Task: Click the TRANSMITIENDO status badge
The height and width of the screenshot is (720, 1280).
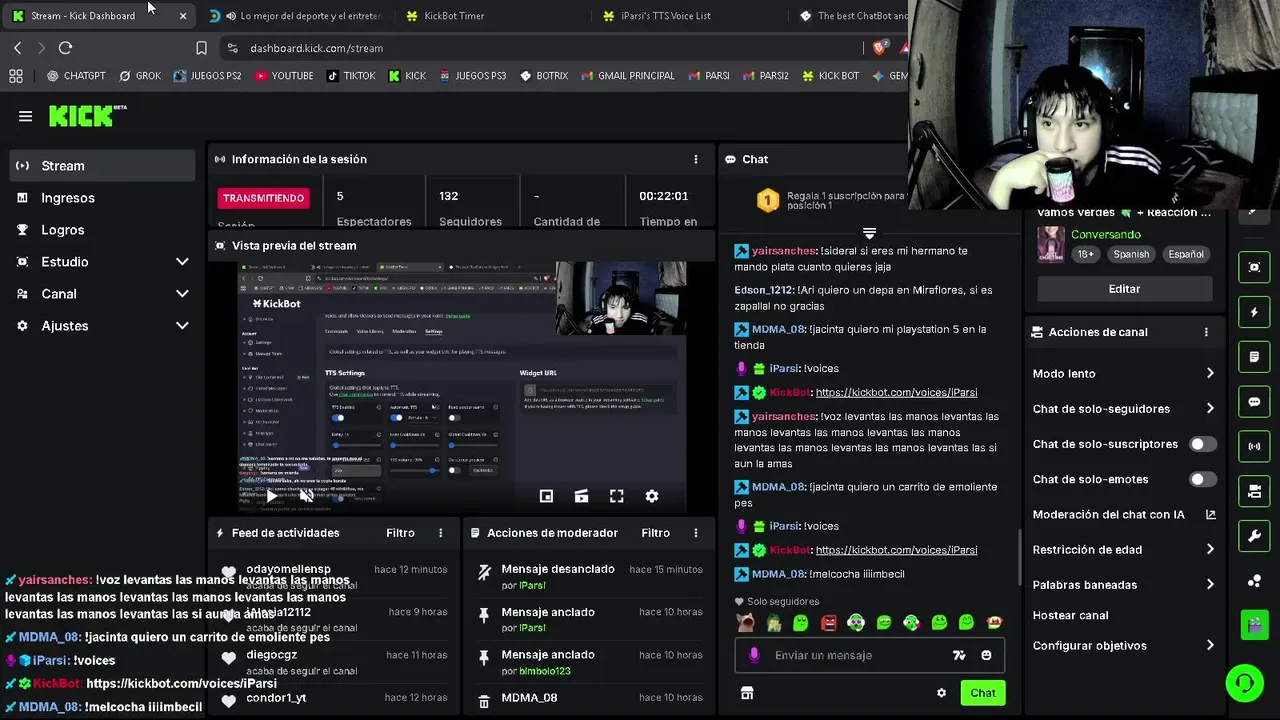Action: pyautogui.click(x=264, y=198)
